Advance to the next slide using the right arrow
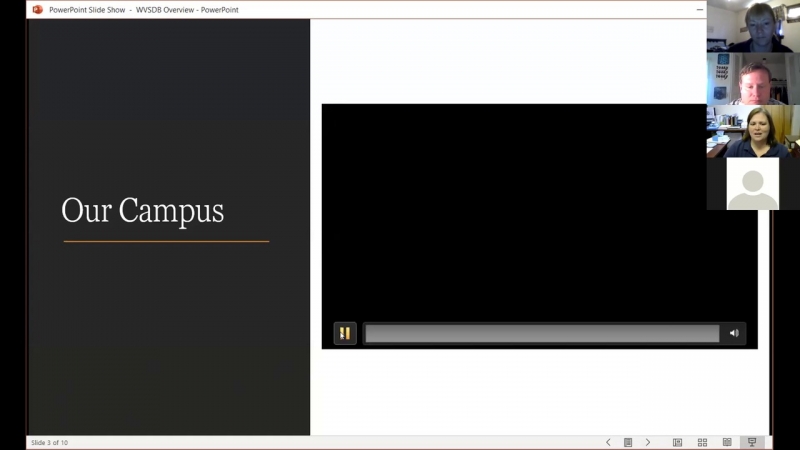Image resolution: width=800 pixels, height=450 pixels. pos(648,442)
